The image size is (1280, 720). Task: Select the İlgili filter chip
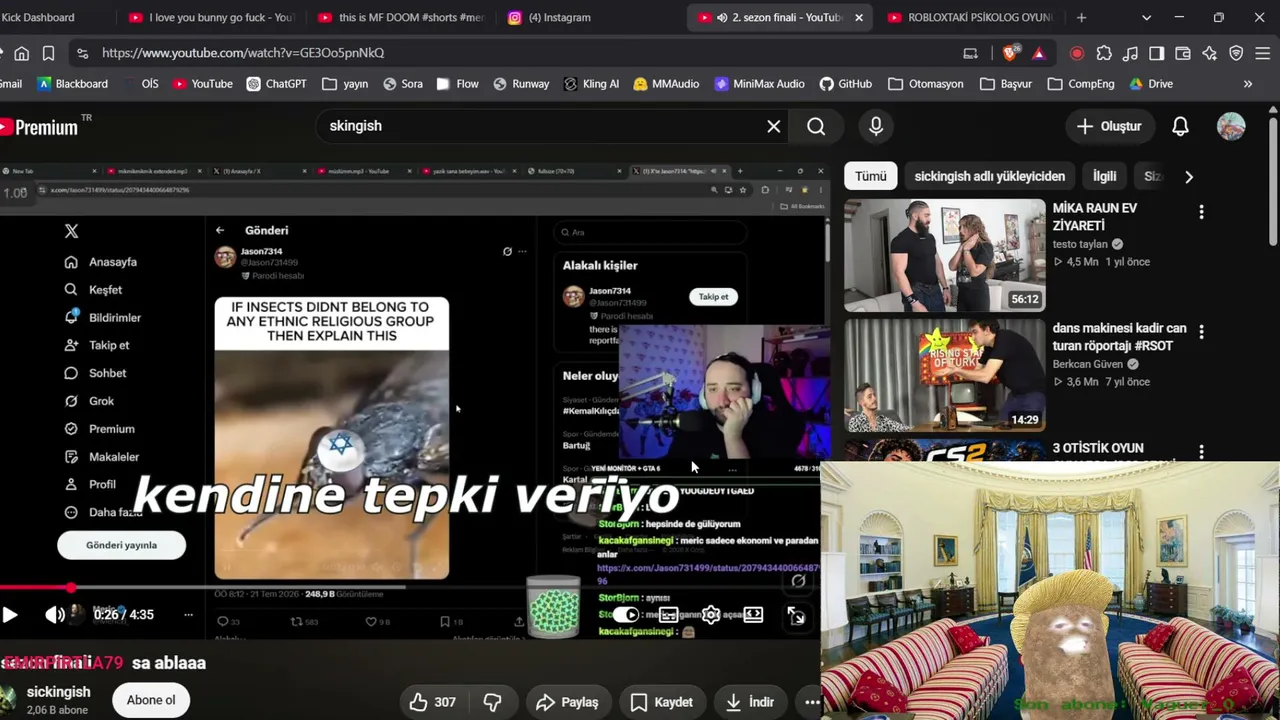(x=1104, y=176)
